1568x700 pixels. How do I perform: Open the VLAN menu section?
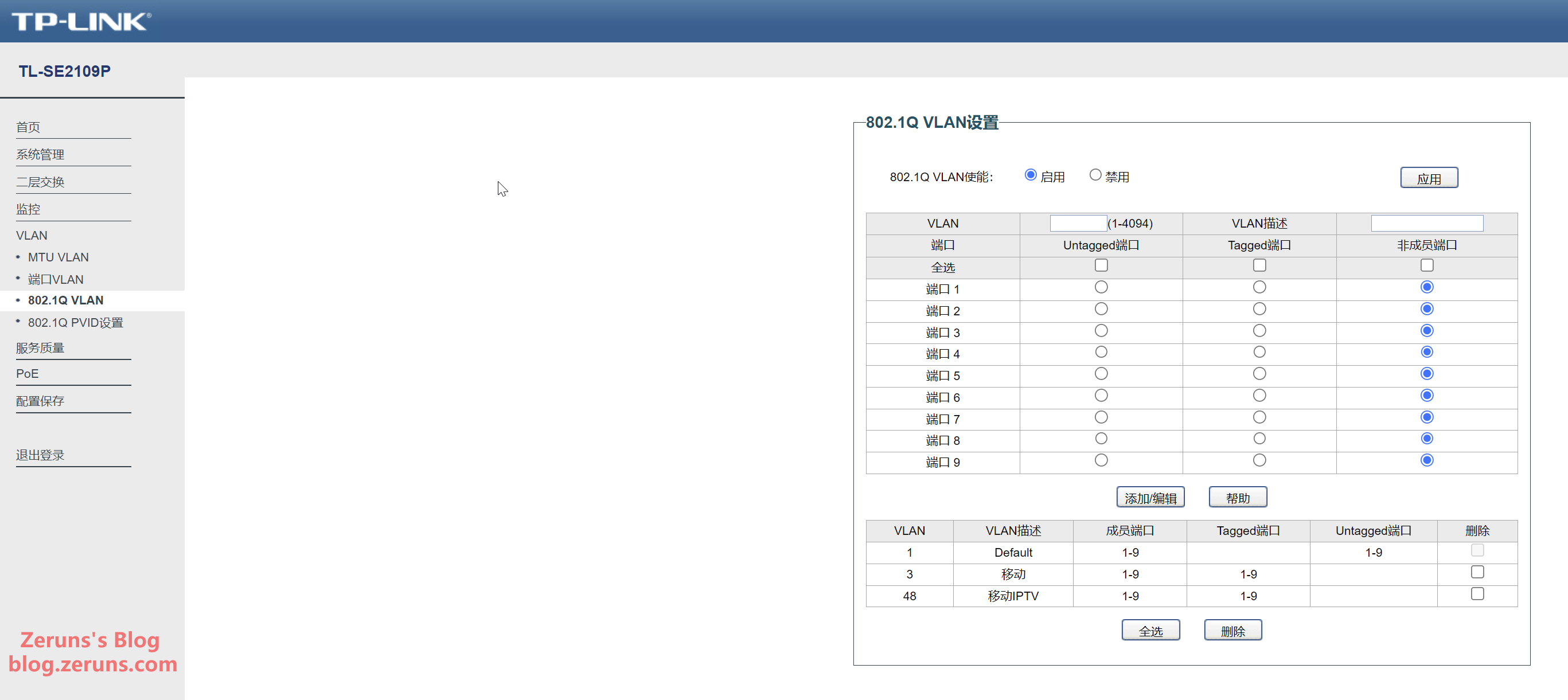[32, 236]
